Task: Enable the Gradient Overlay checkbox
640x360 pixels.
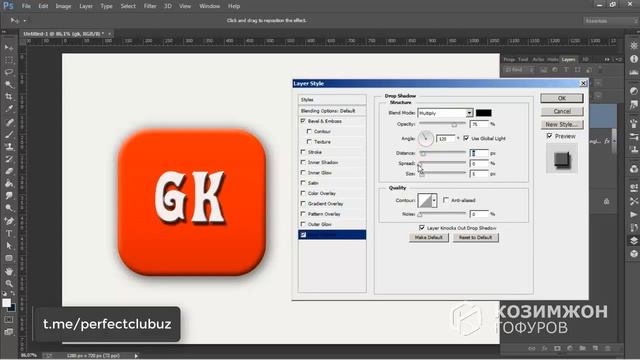Action: (303, 203)
